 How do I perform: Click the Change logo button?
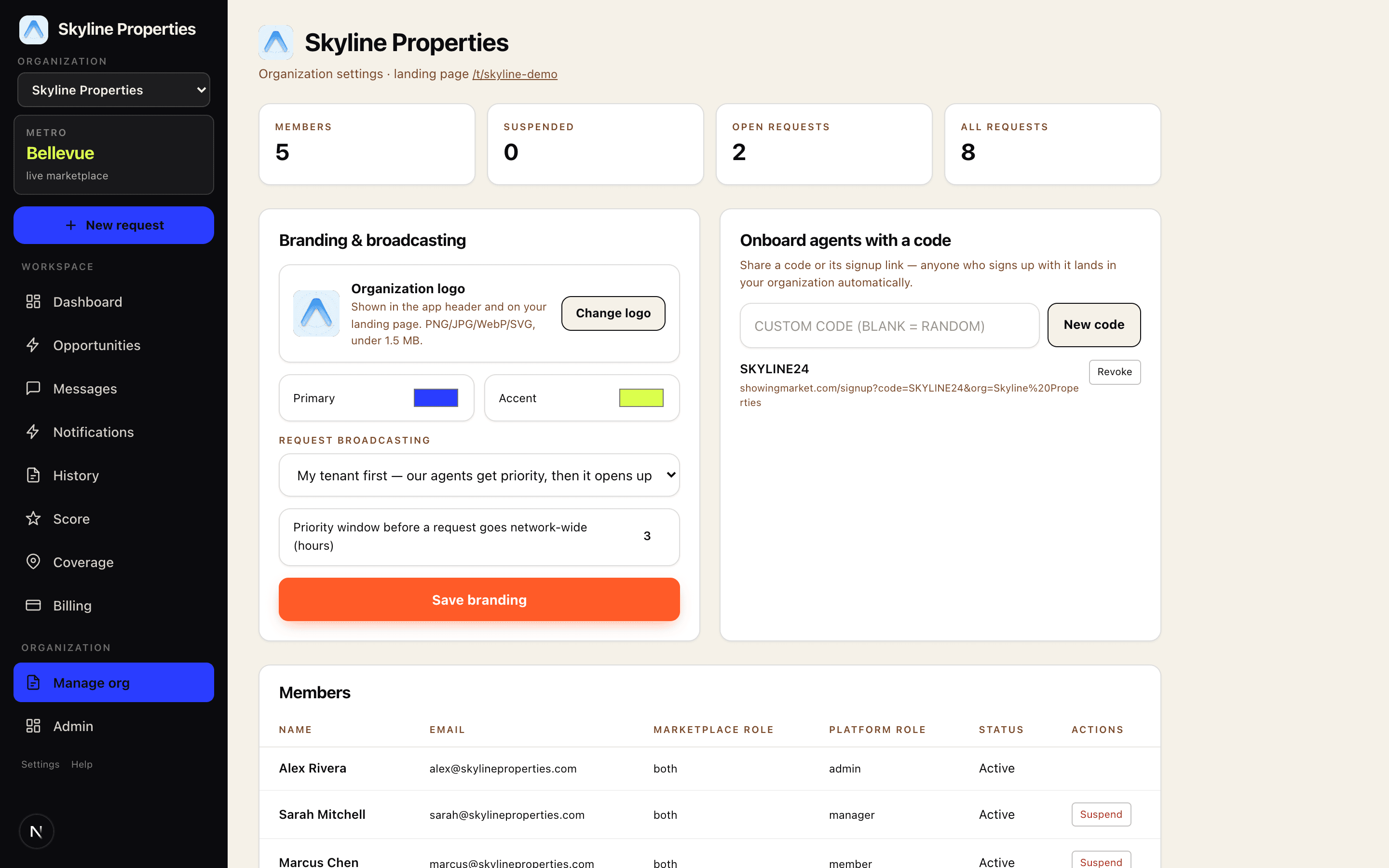coord(613,313)
